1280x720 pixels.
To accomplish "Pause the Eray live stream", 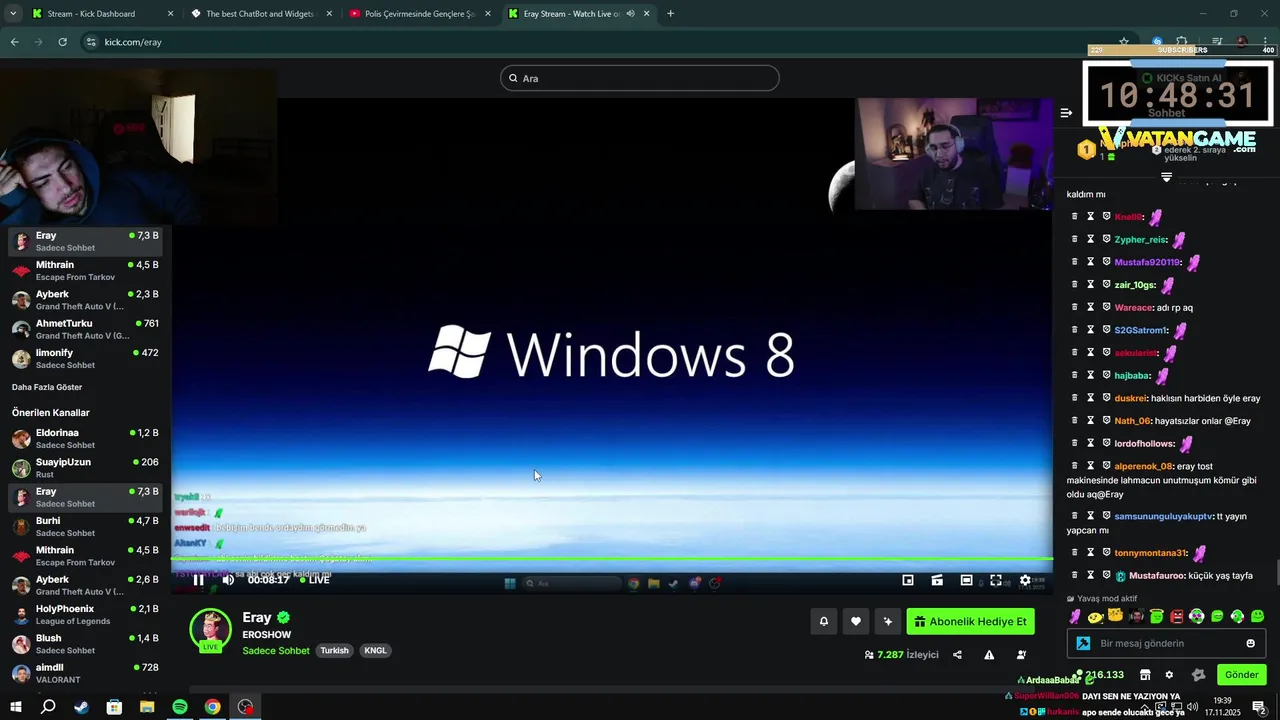I will (198, 580).
